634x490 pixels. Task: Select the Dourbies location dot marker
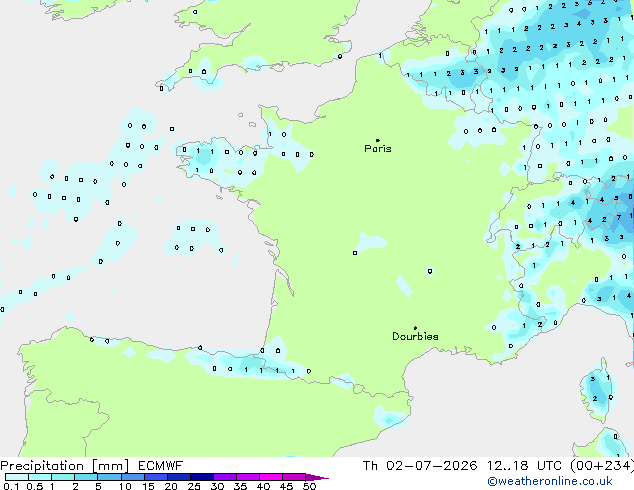click(415, 328)
